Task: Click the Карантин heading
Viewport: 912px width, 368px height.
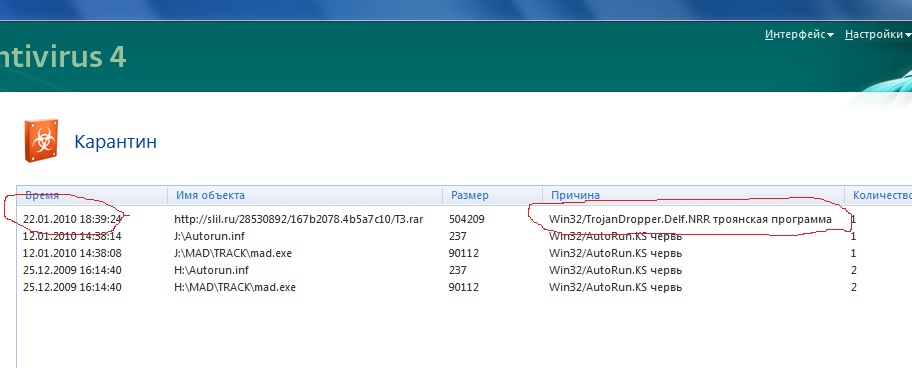Action: click(115, 142)
